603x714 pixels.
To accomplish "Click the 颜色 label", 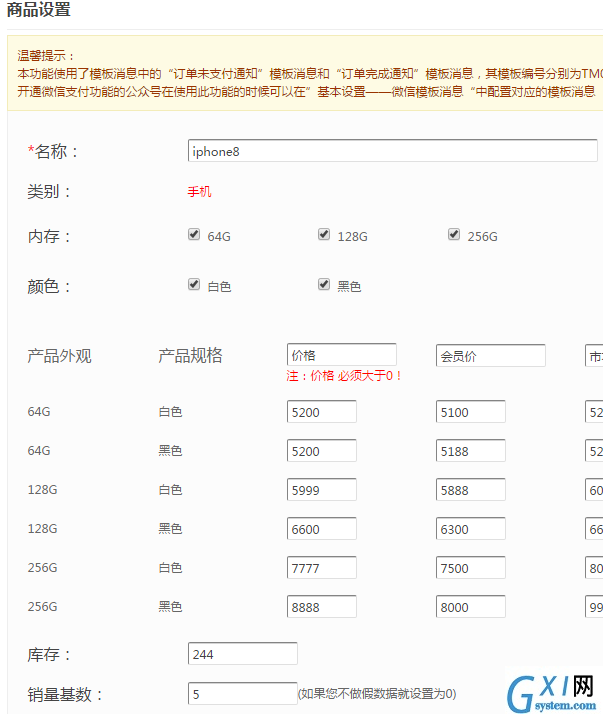I will 49,286.
